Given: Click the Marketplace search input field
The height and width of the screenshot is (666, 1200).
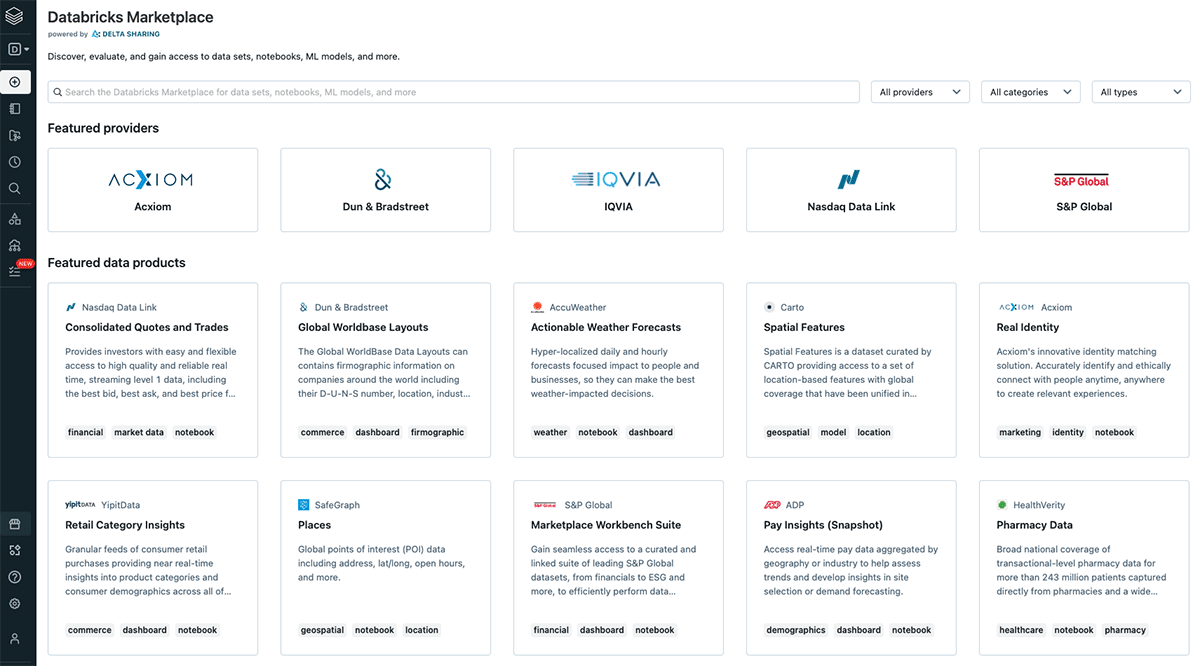Looking at the screenshot, I should 454,92.
